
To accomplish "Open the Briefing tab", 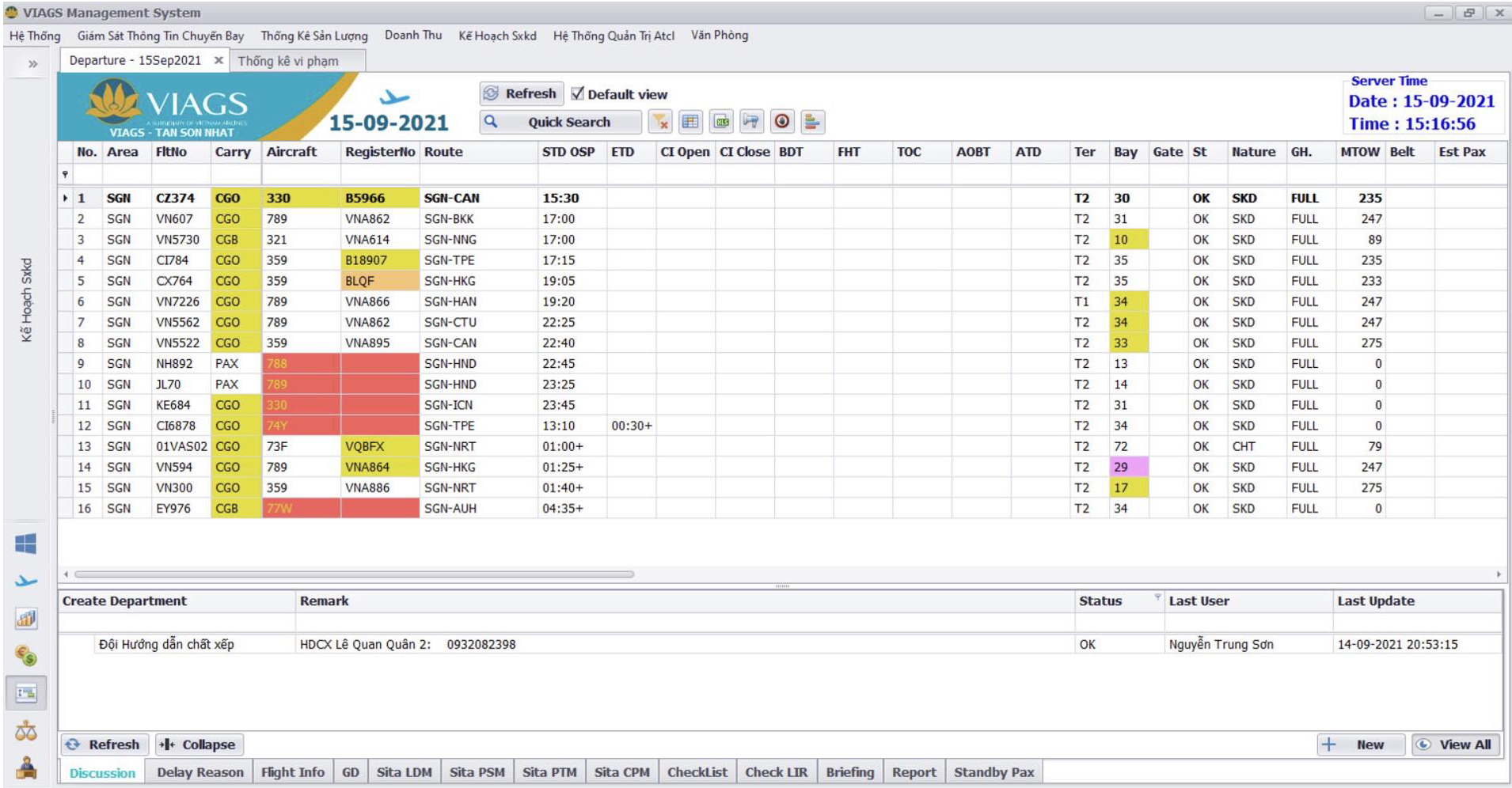I will pyautogui.click(x=850, y=772).
